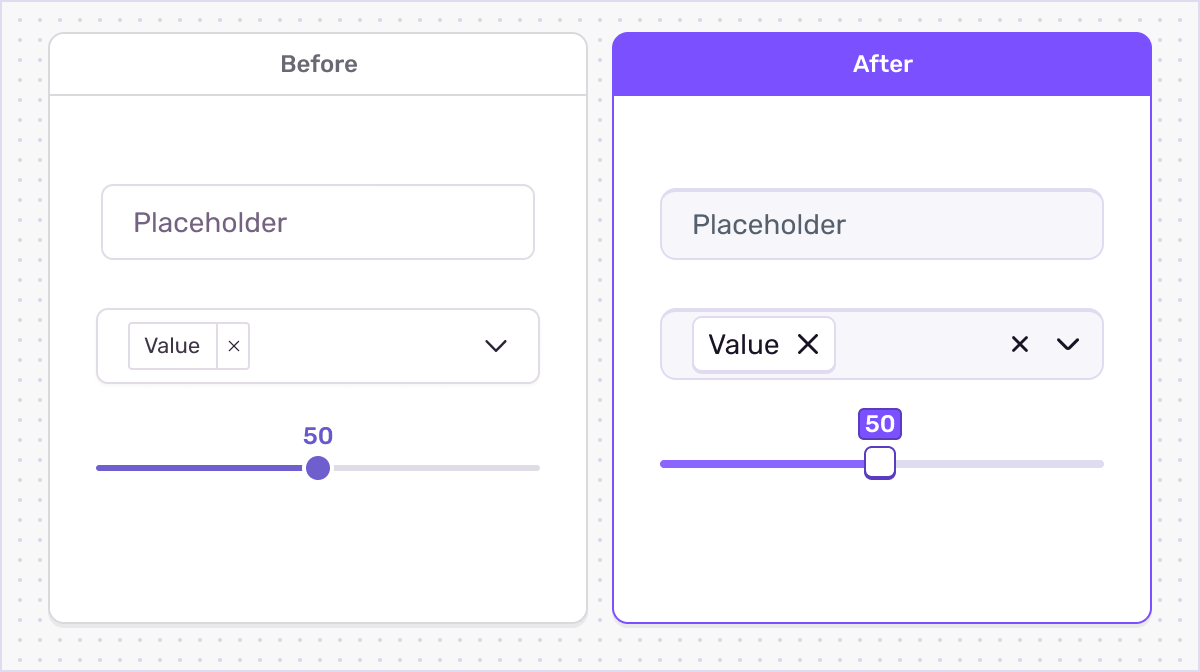Select the Before panel header tab

[x=318, y=63]
